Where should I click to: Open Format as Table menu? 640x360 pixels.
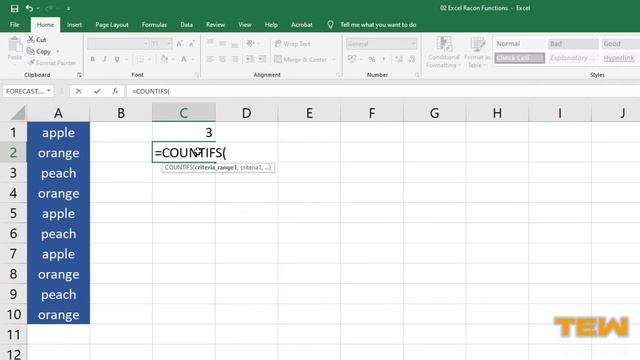coord(476,52)
